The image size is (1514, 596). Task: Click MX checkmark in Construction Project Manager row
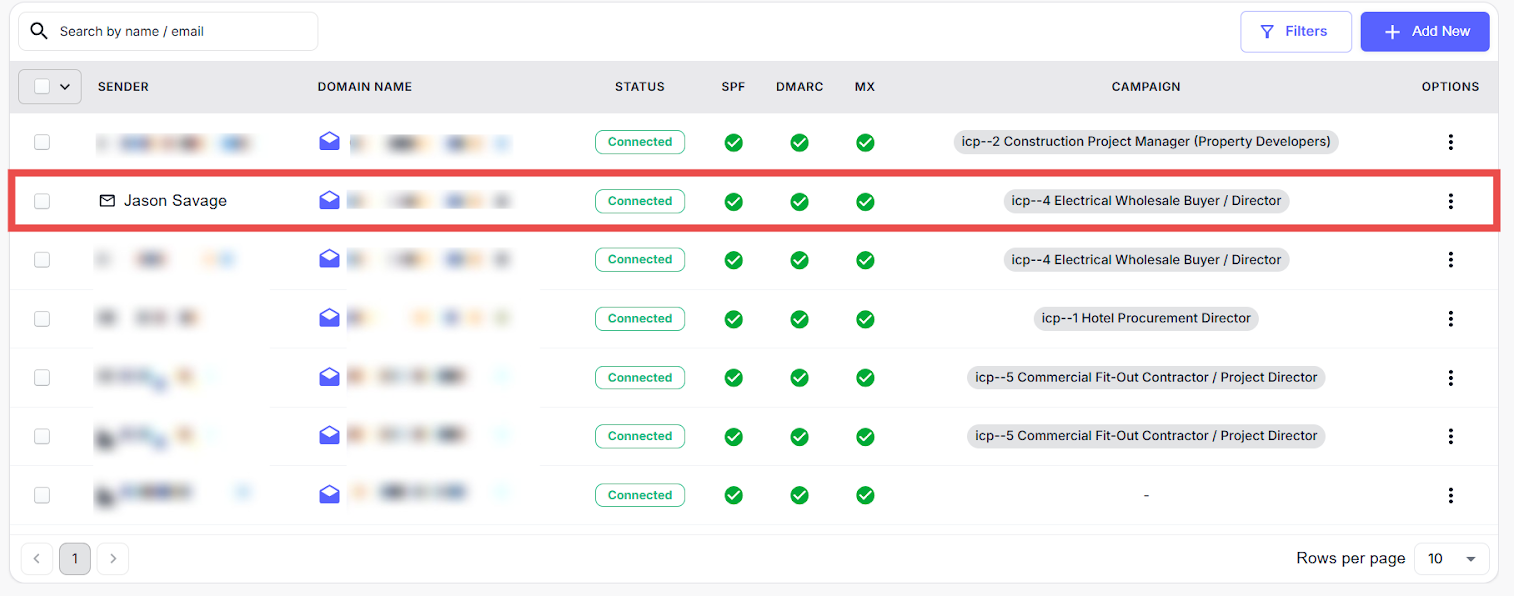(865, 142)
